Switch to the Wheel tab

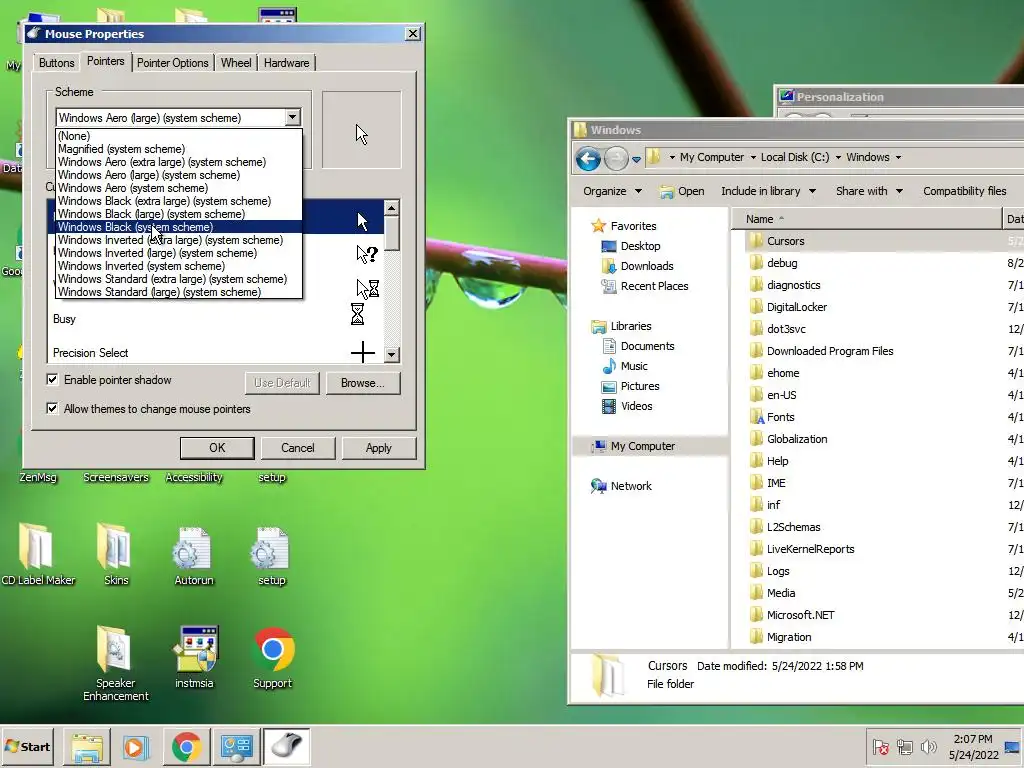tap(236, 63)
